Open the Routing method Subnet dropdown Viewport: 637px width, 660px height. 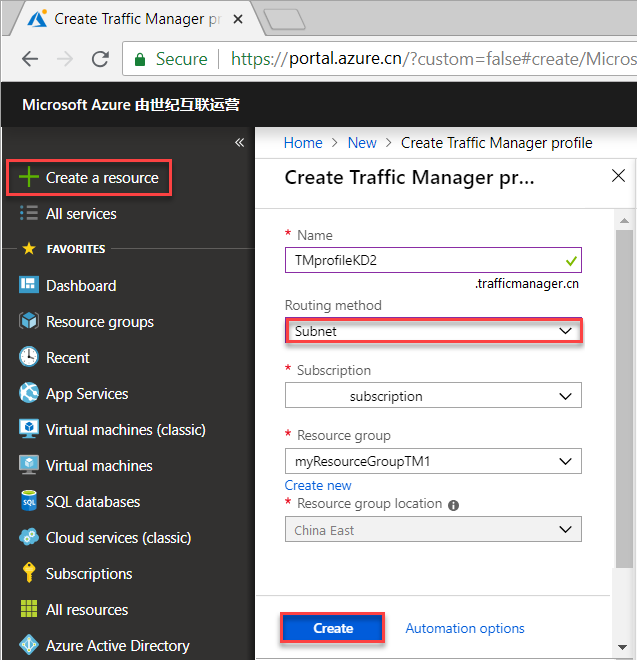point(433,331)
